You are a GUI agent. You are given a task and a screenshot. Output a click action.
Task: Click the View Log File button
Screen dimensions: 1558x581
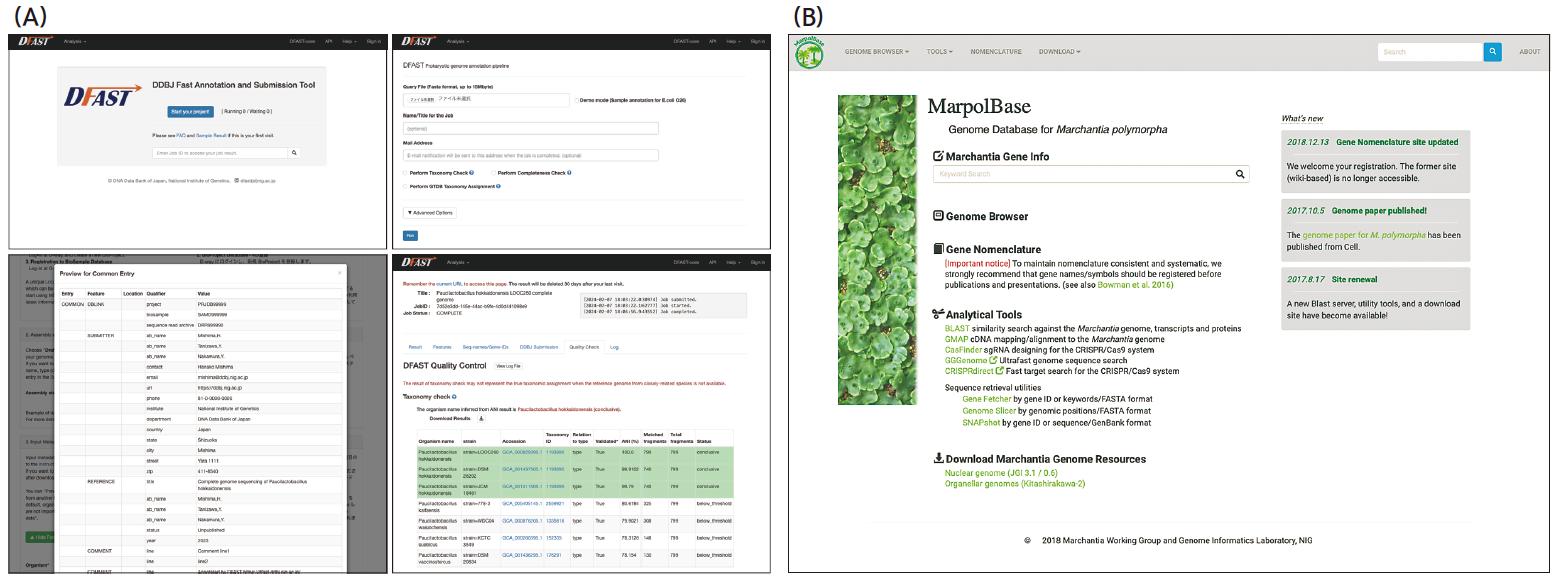510,367
